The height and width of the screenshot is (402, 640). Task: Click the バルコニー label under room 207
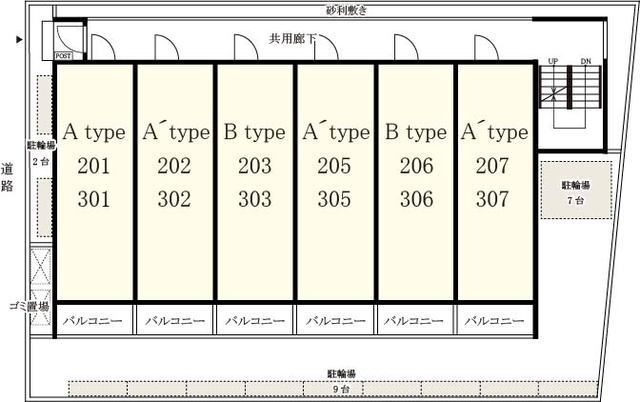(x=494, y=321)
